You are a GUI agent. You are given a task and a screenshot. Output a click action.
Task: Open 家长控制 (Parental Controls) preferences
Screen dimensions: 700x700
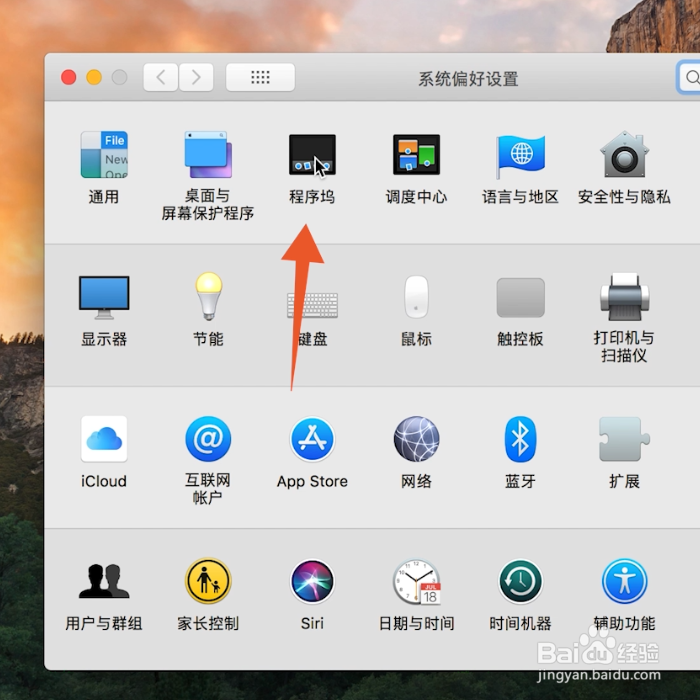(208, 581)
